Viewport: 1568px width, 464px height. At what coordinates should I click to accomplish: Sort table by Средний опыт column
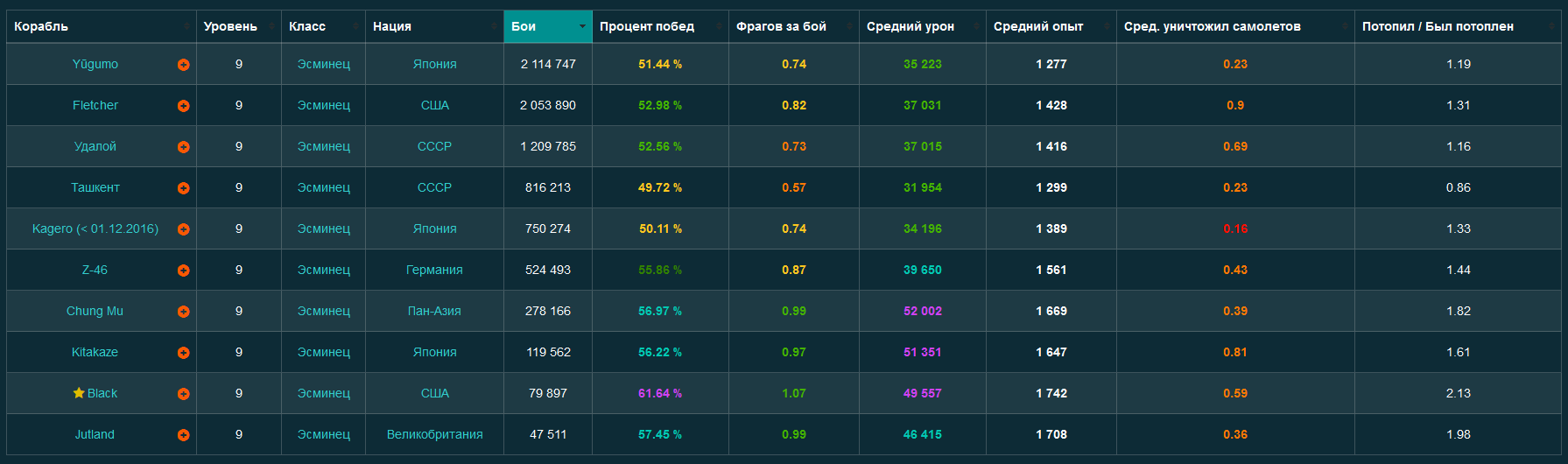[x=1051, y=26]
